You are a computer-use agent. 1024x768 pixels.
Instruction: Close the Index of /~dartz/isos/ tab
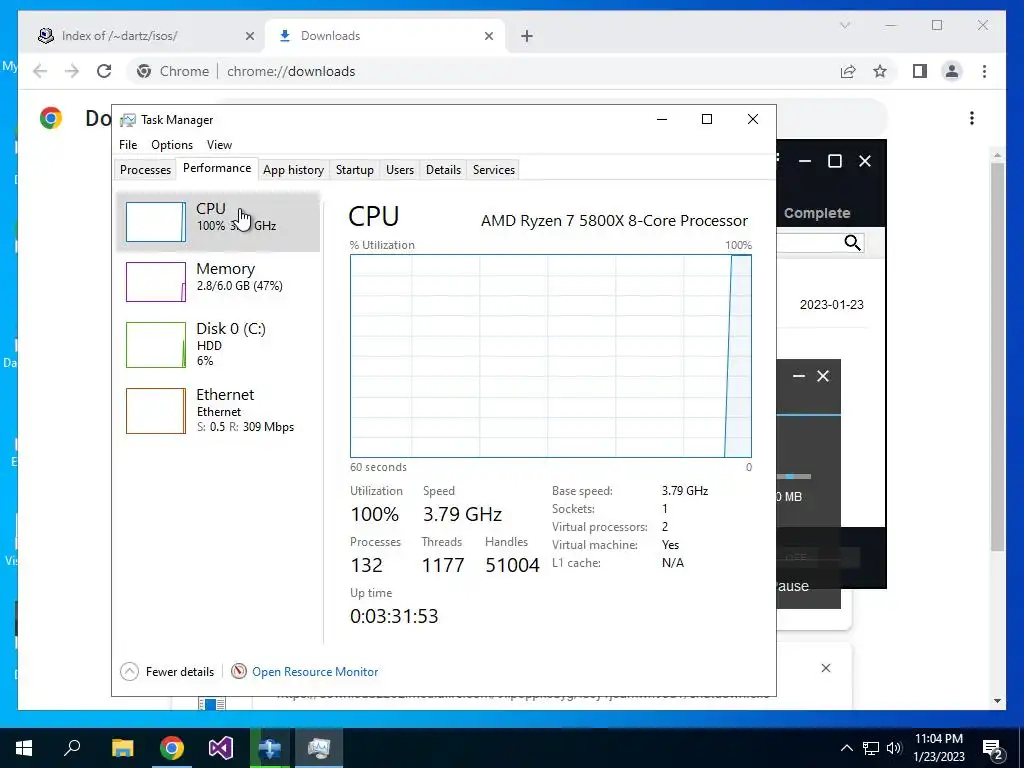tap(249, 36)
